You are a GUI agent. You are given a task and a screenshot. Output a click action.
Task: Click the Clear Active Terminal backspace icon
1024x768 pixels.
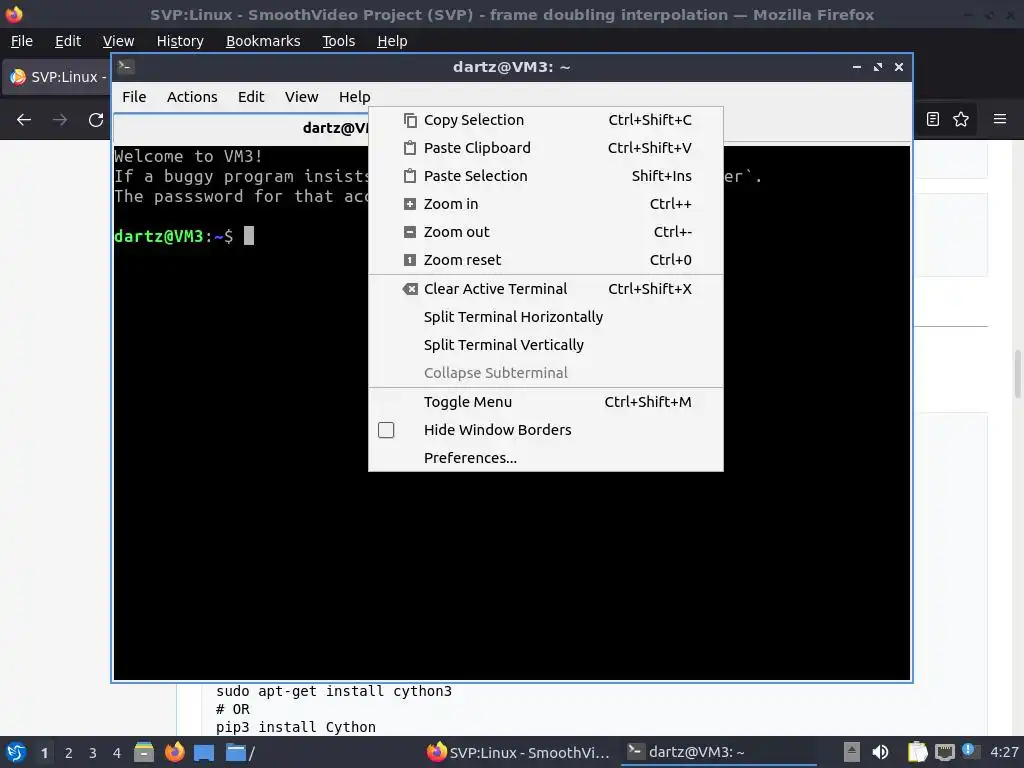(x=410, y=289)
